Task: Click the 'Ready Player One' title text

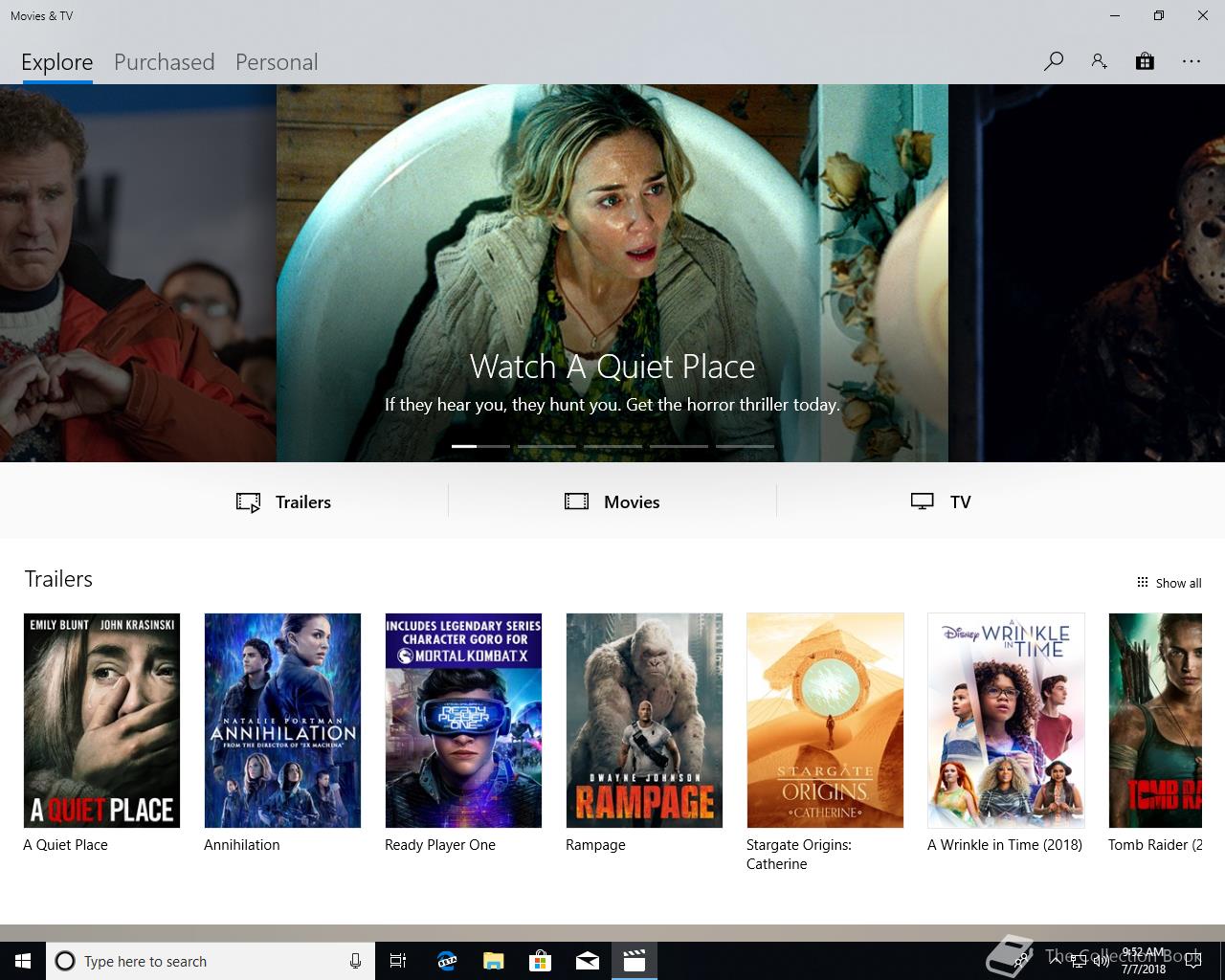Action: [x=440, y=845]
